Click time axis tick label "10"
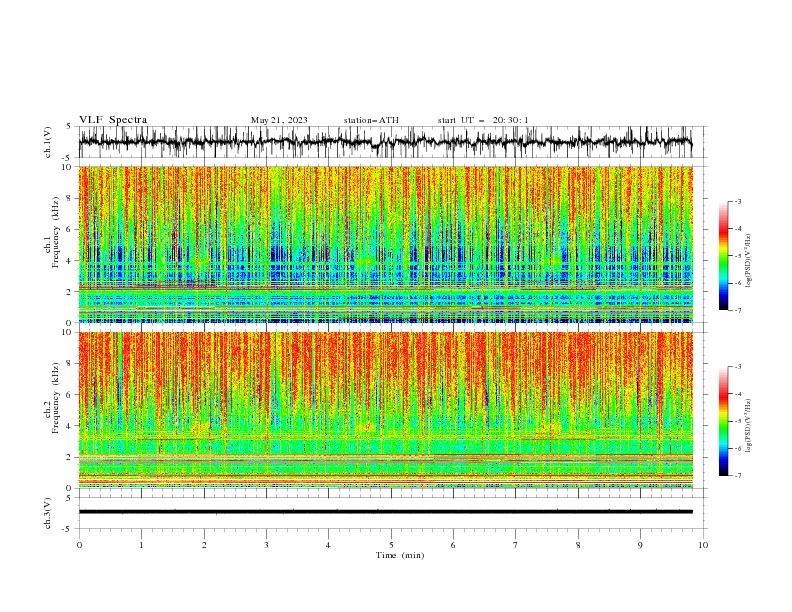The image size is (792, 612). pos(703,545)
